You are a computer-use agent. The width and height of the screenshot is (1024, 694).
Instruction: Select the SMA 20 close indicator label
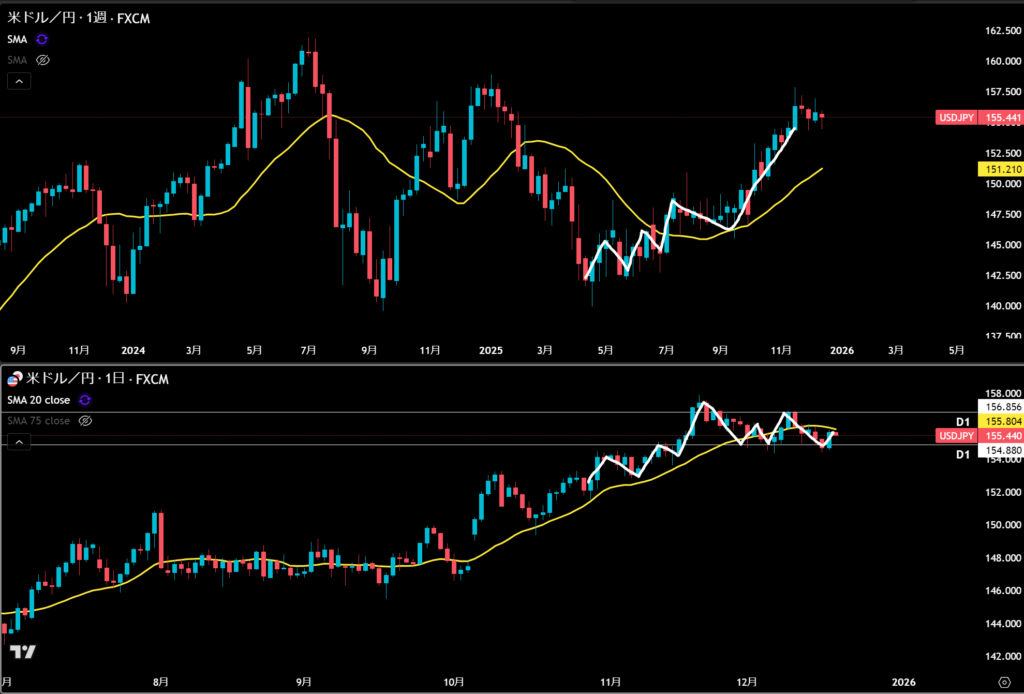click(x=39, y=400)
